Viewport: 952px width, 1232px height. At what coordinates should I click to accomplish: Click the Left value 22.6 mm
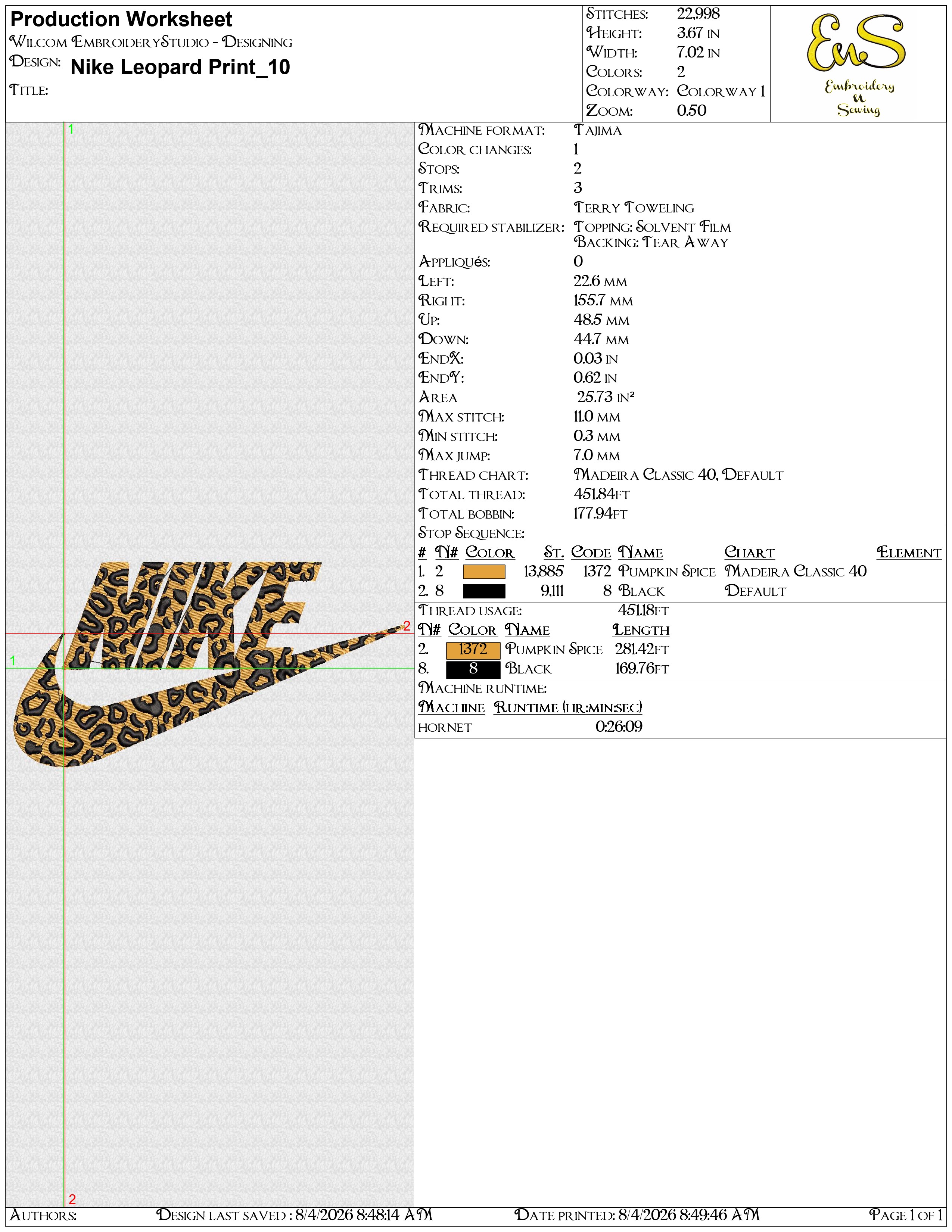coord(600,281)
